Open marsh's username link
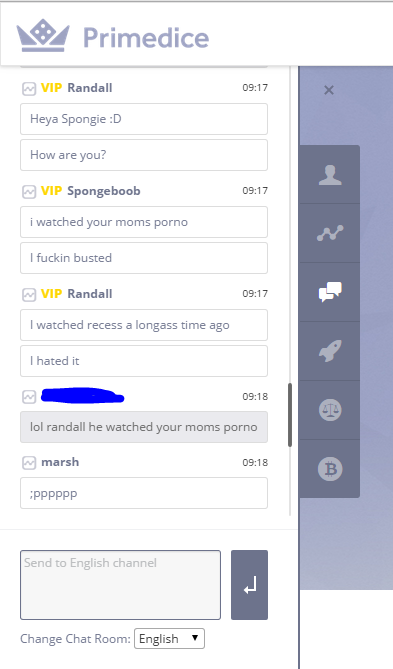Screen dimensions: 393x669 click(60, 462)
